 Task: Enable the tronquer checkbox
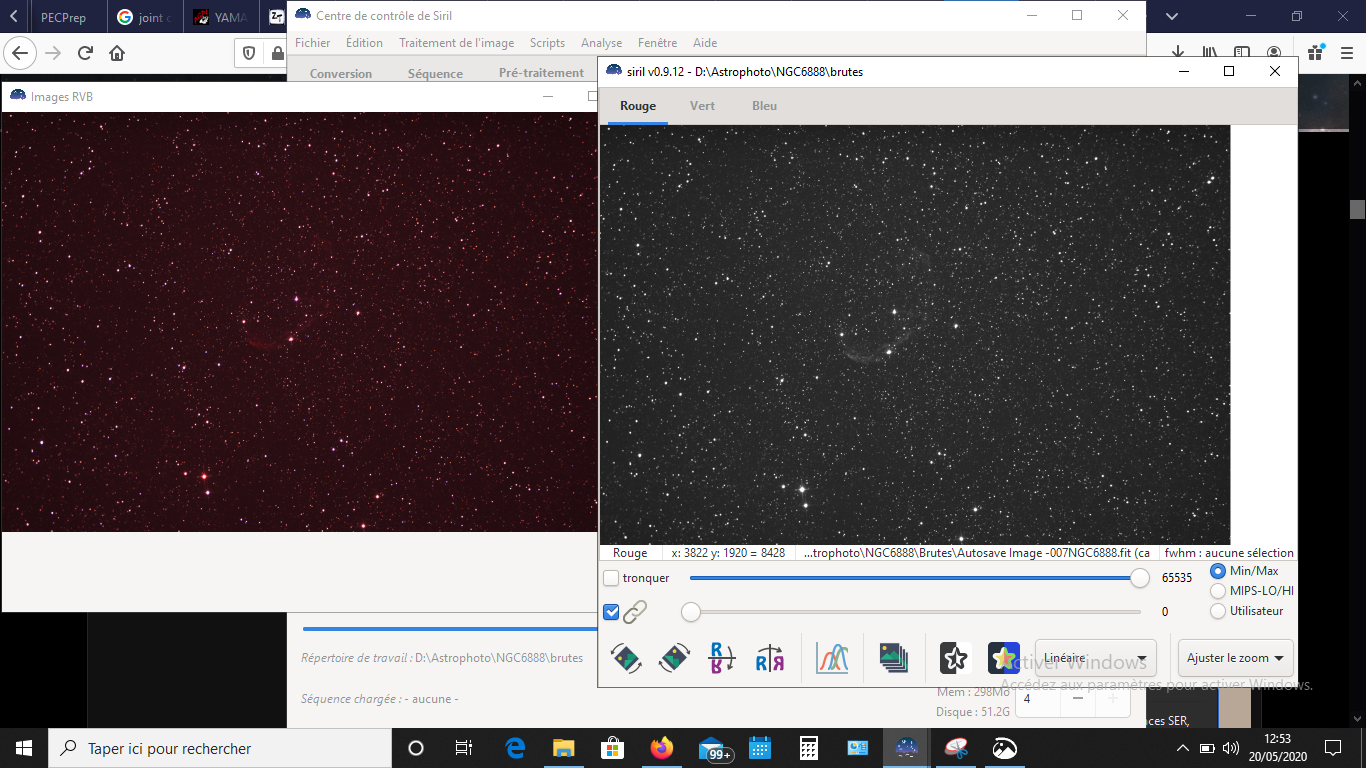pos(611,578)
